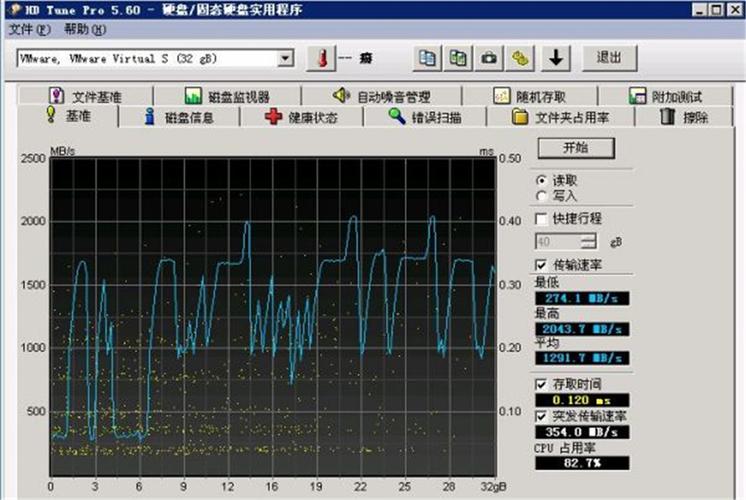Open the 磁盘信息 tab
Image resolution: width=746 pixels, height=500 pixels.
click(x=179, y=117)
